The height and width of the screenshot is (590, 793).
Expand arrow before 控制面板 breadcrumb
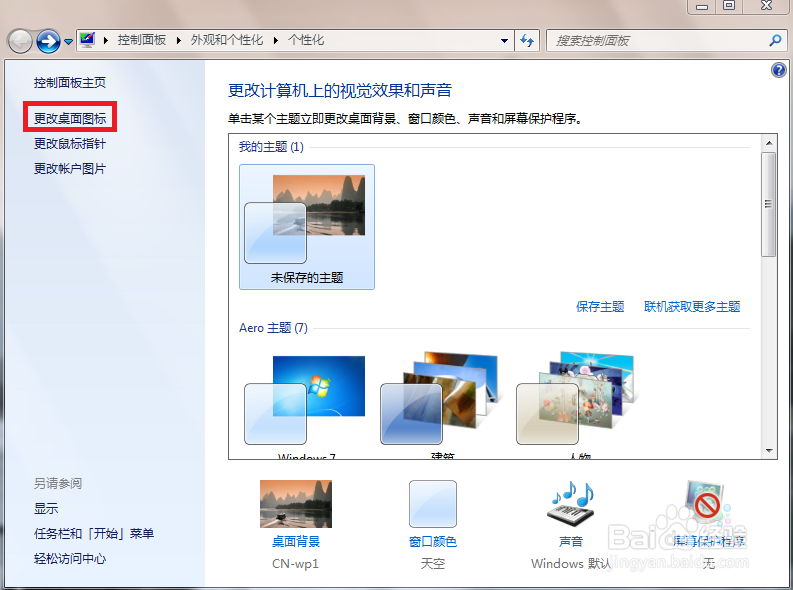[x=106, y=40]
